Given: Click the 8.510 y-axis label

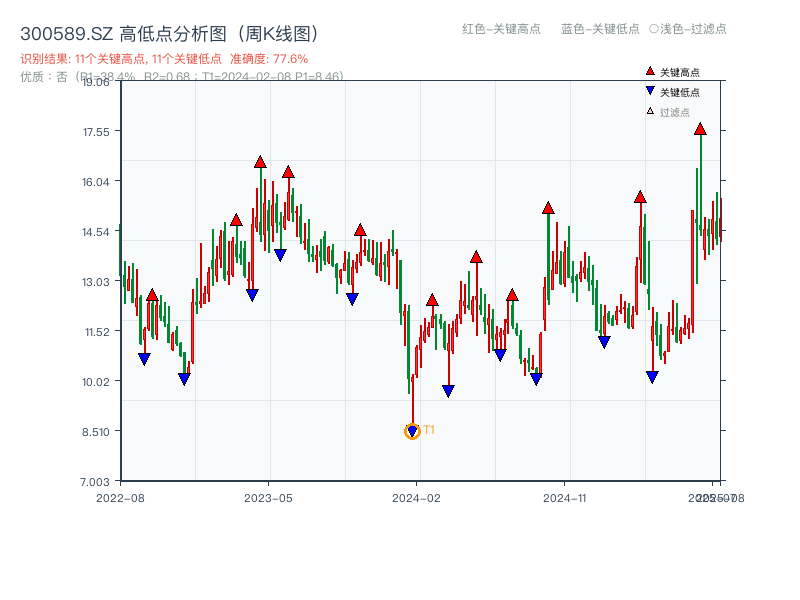Looking at the screenshot, I should 96,432.
